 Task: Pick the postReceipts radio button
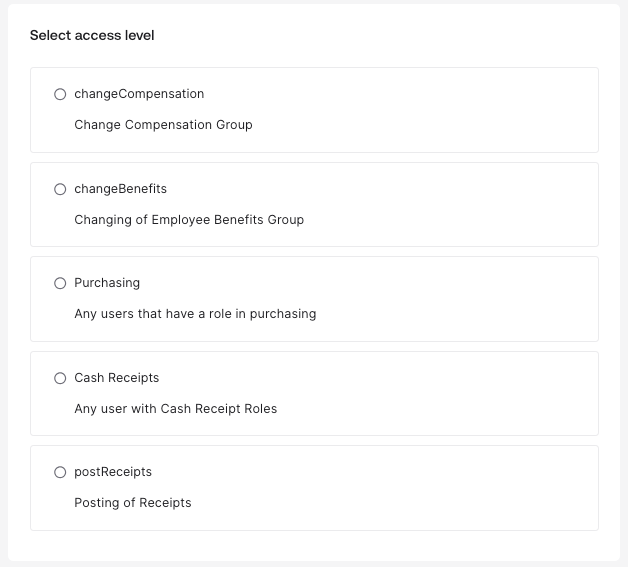pyautogui.click(x=60, y=472)
